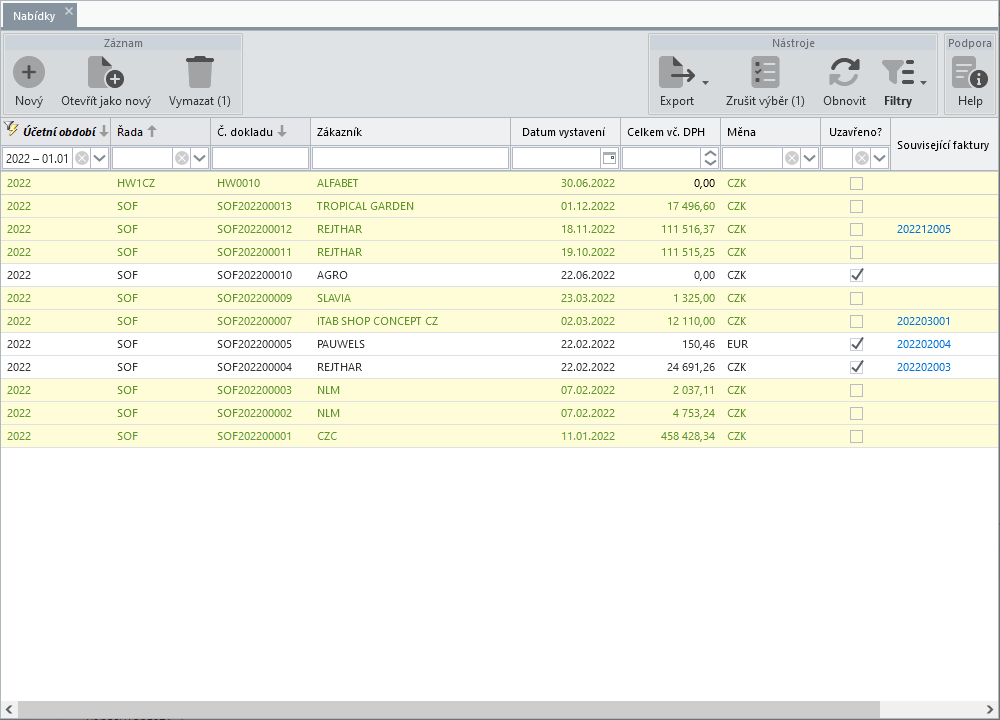Click the horizontal scrollbar thumb
1000x720 pixels.
(449, 709)
